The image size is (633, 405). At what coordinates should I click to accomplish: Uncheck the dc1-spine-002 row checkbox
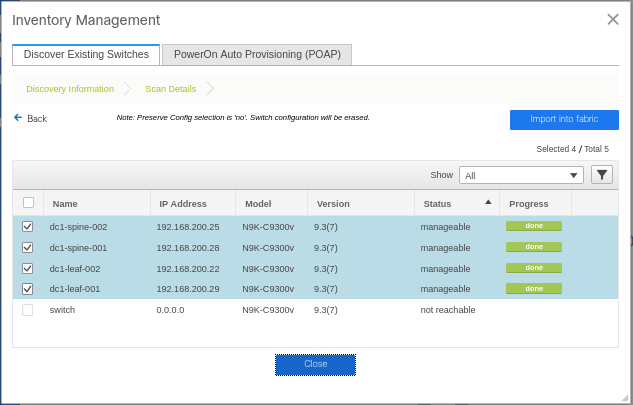pos(27,227)
